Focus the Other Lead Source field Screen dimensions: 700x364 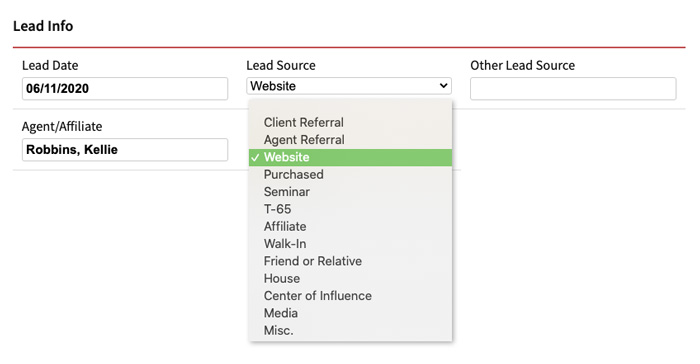coord(573,88)
